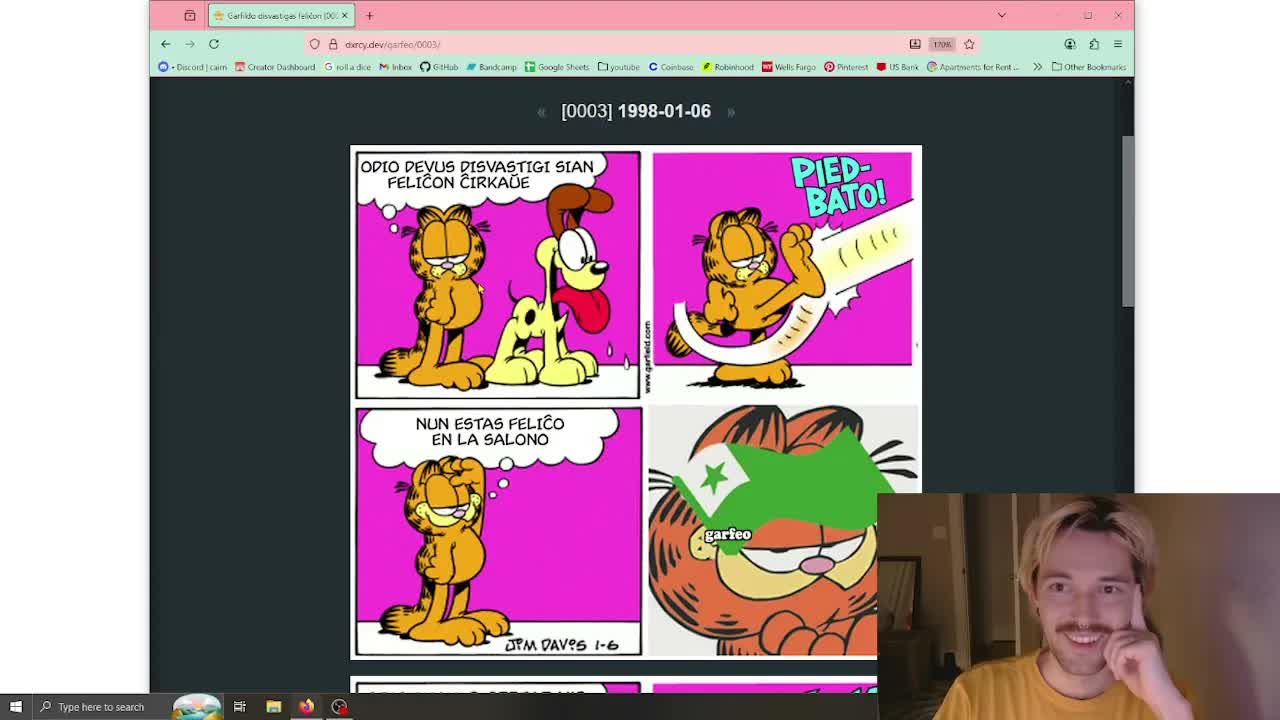Bookmark this page with the star

click(969, 44)
